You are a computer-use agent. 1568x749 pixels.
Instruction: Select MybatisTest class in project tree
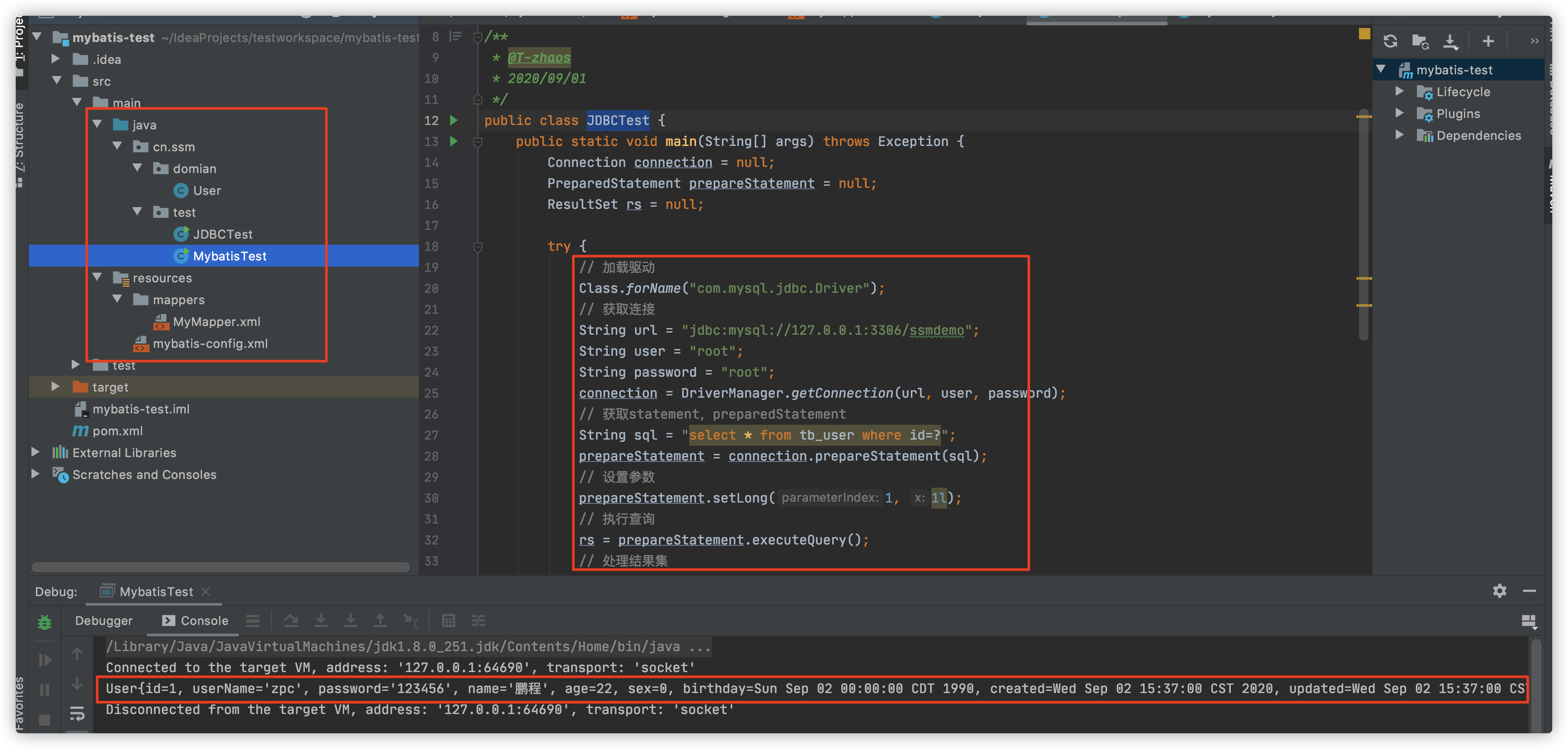(x=220, y=256)
